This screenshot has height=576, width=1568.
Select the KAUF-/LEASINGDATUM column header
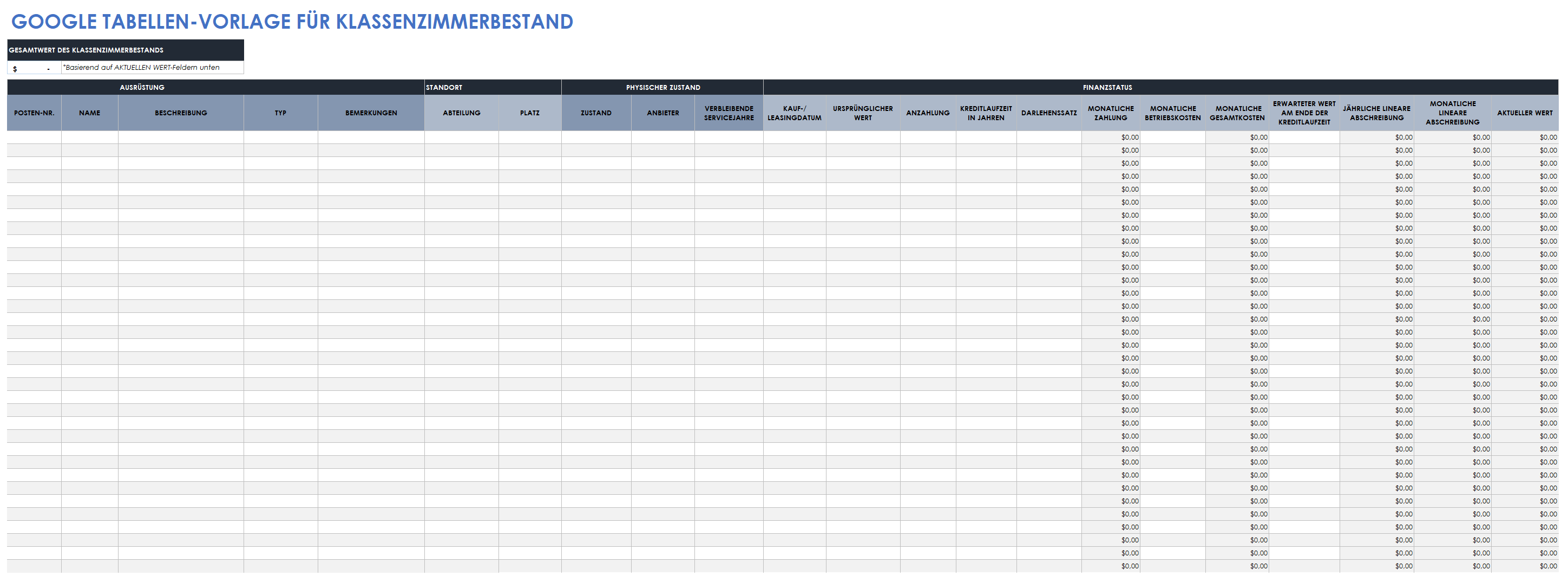(795, 113)
